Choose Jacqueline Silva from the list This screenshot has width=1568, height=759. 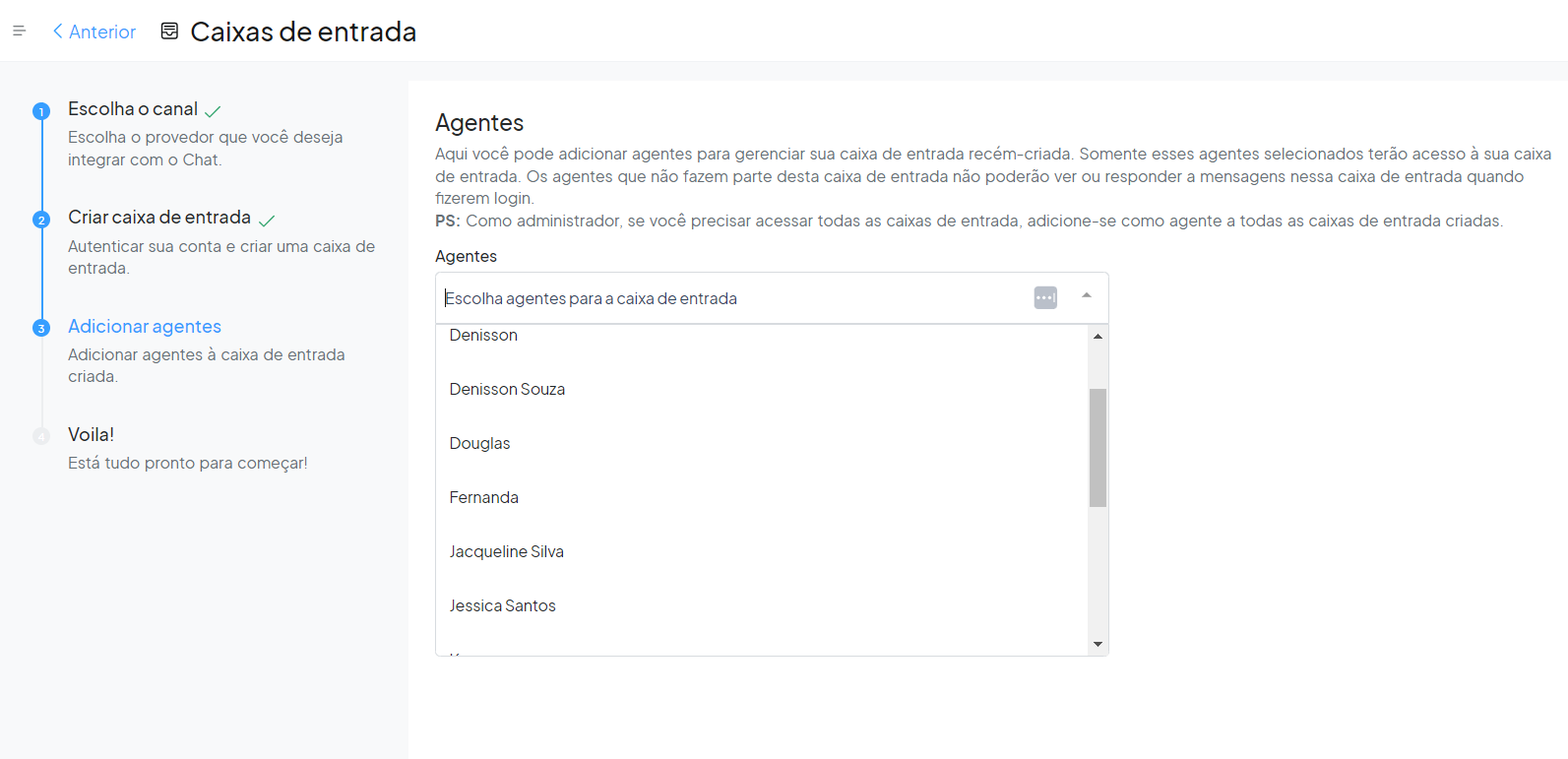pyautogui.click(x=506, y=551)
